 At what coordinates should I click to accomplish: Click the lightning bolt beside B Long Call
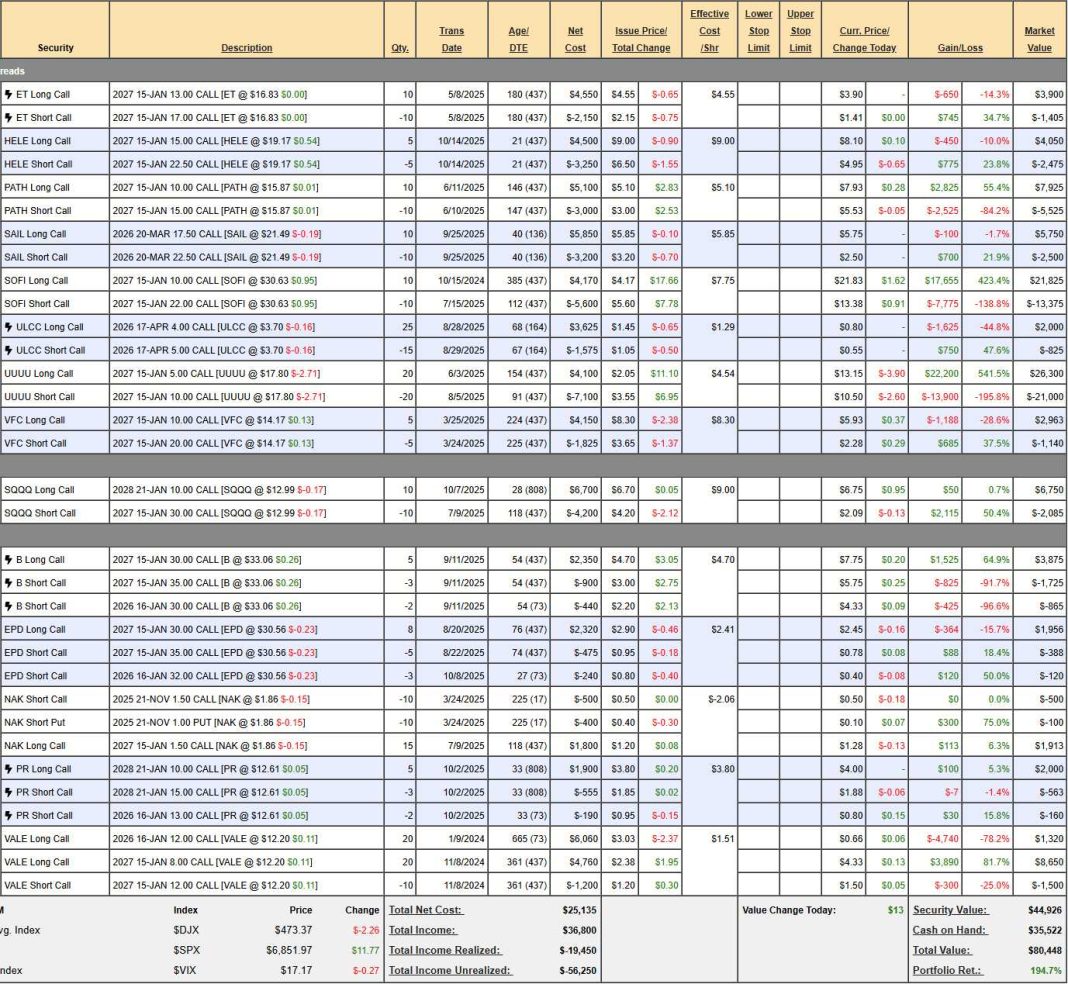click(9, 560)
